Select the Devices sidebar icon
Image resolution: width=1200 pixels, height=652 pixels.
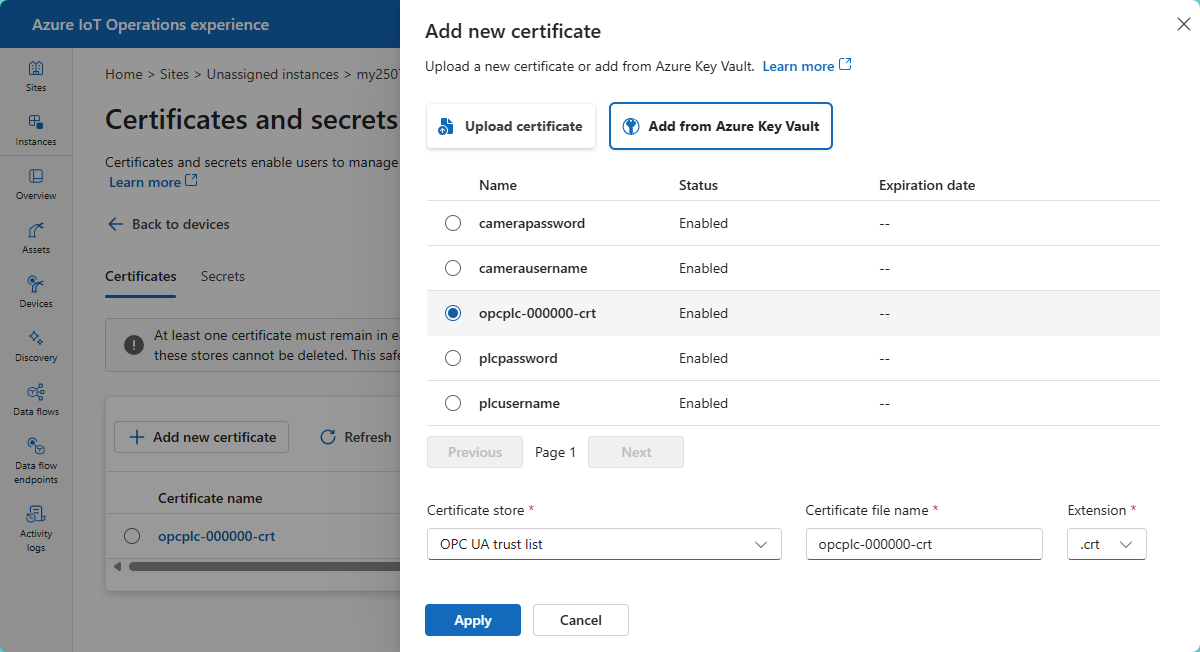click(36, 292)
